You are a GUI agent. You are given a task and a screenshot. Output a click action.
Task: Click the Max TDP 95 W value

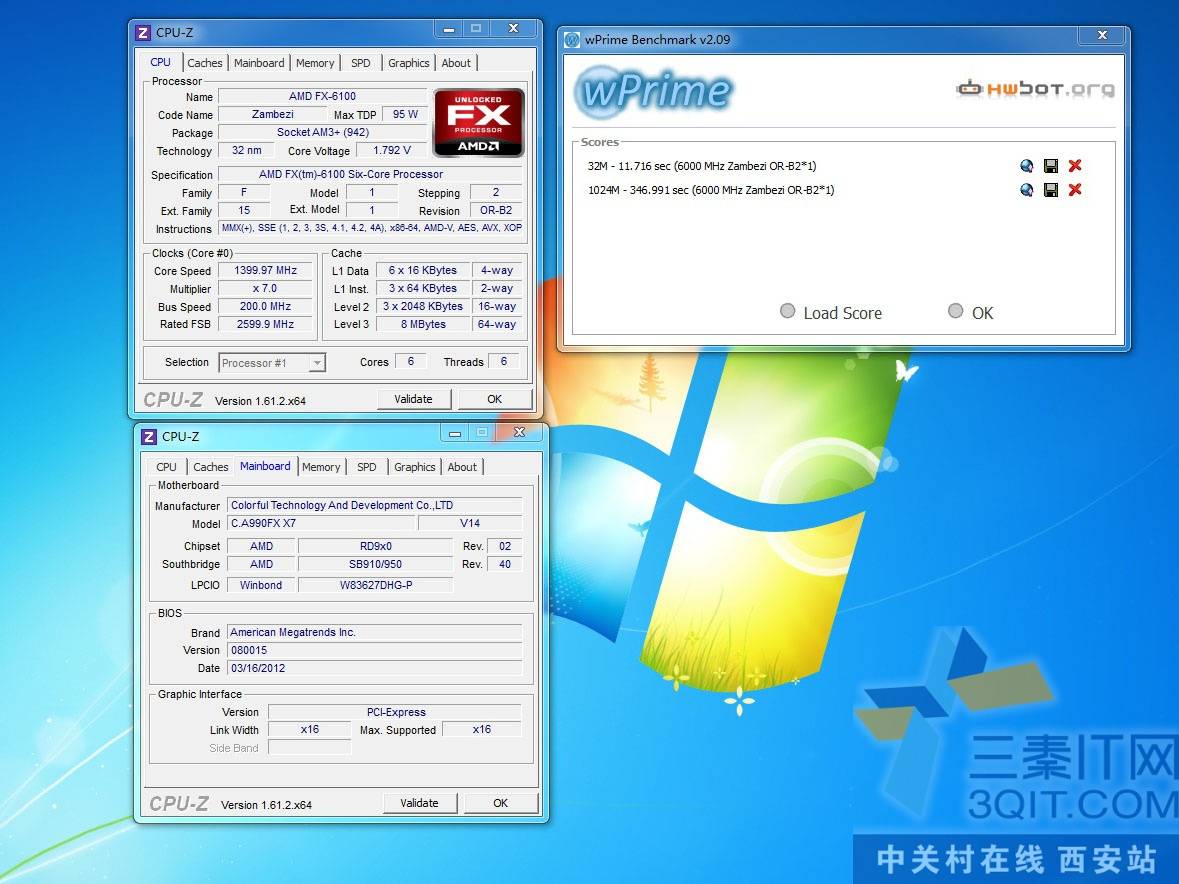405,114
